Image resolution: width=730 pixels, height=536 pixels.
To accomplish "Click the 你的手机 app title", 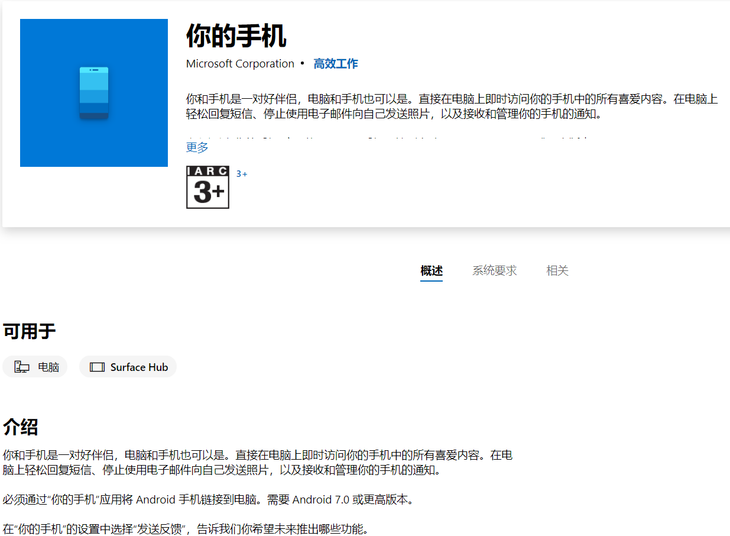I will pyautogui.click(x=236, y=36).
